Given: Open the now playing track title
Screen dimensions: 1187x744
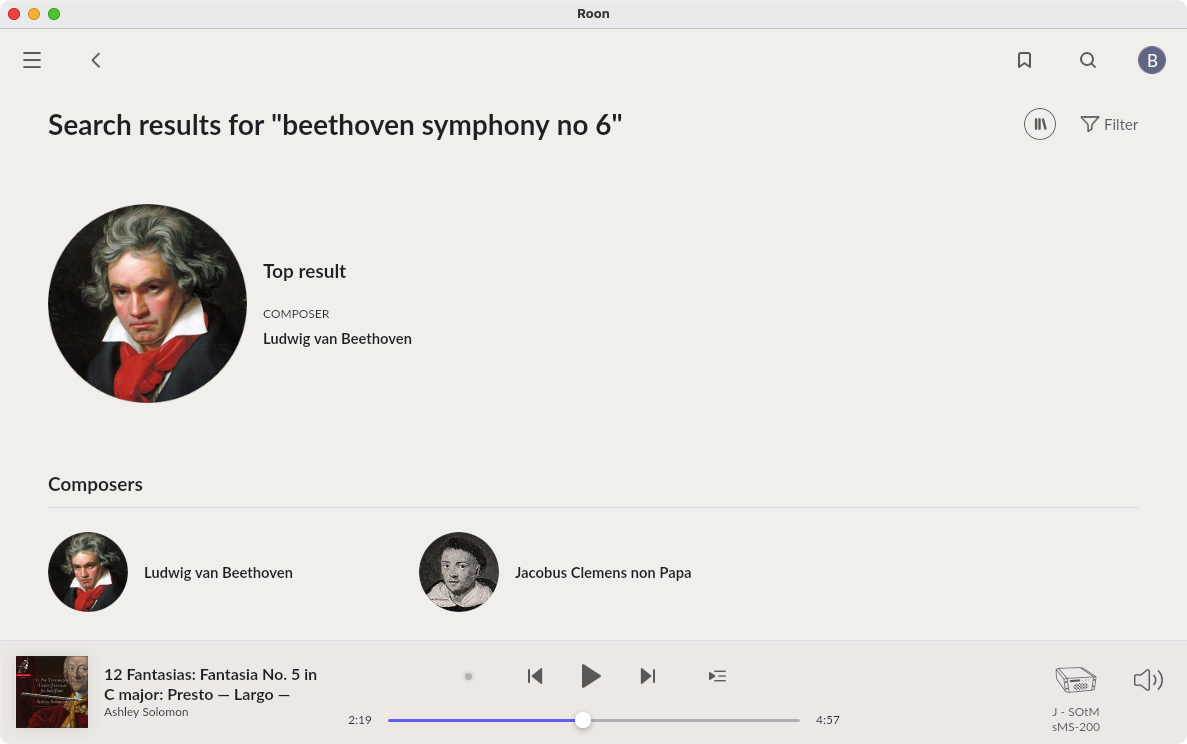Looking at the screenshot, I should pos(210,684).
